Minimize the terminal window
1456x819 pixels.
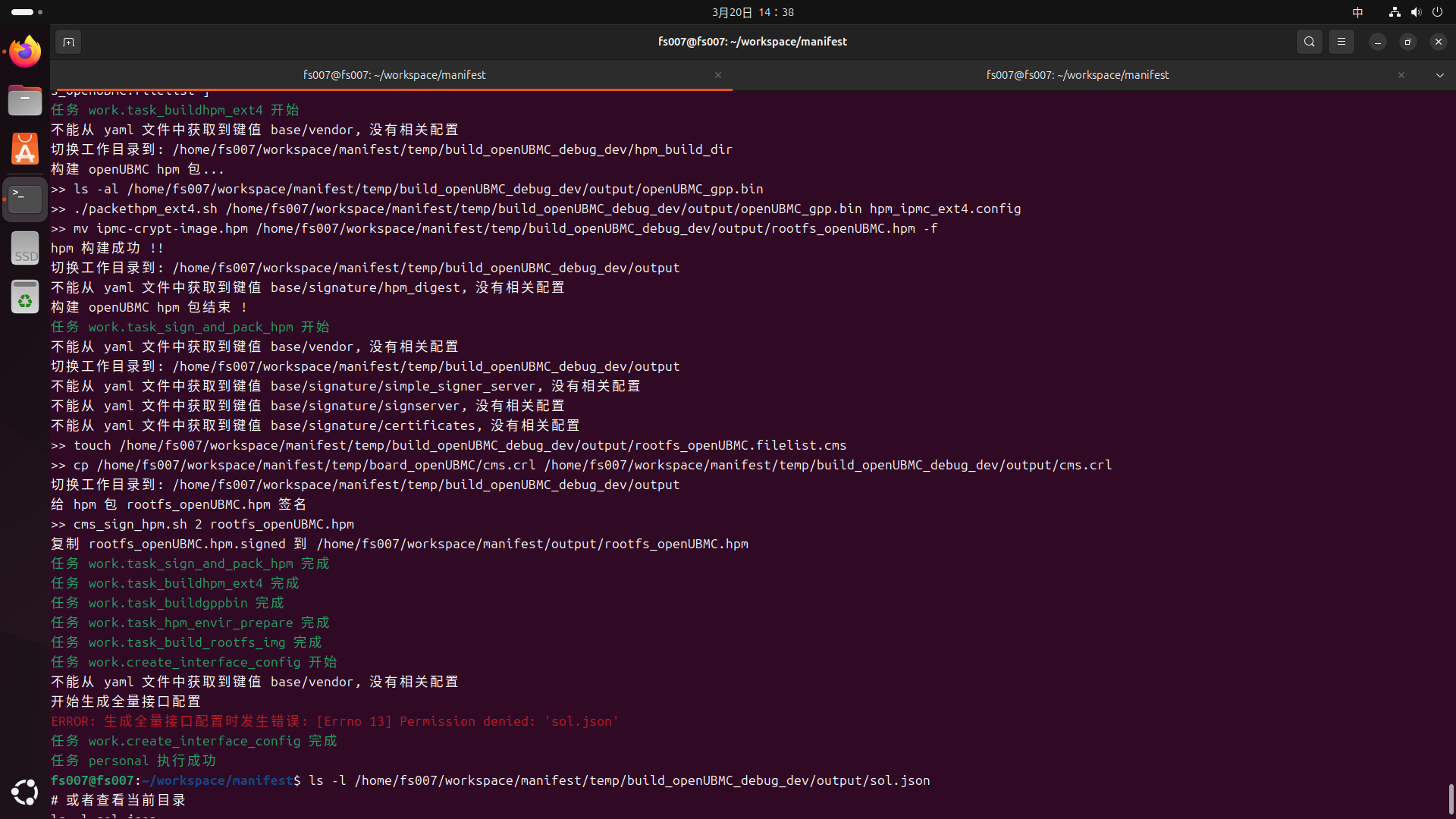pyautogui.click(x=1378, y=42)
